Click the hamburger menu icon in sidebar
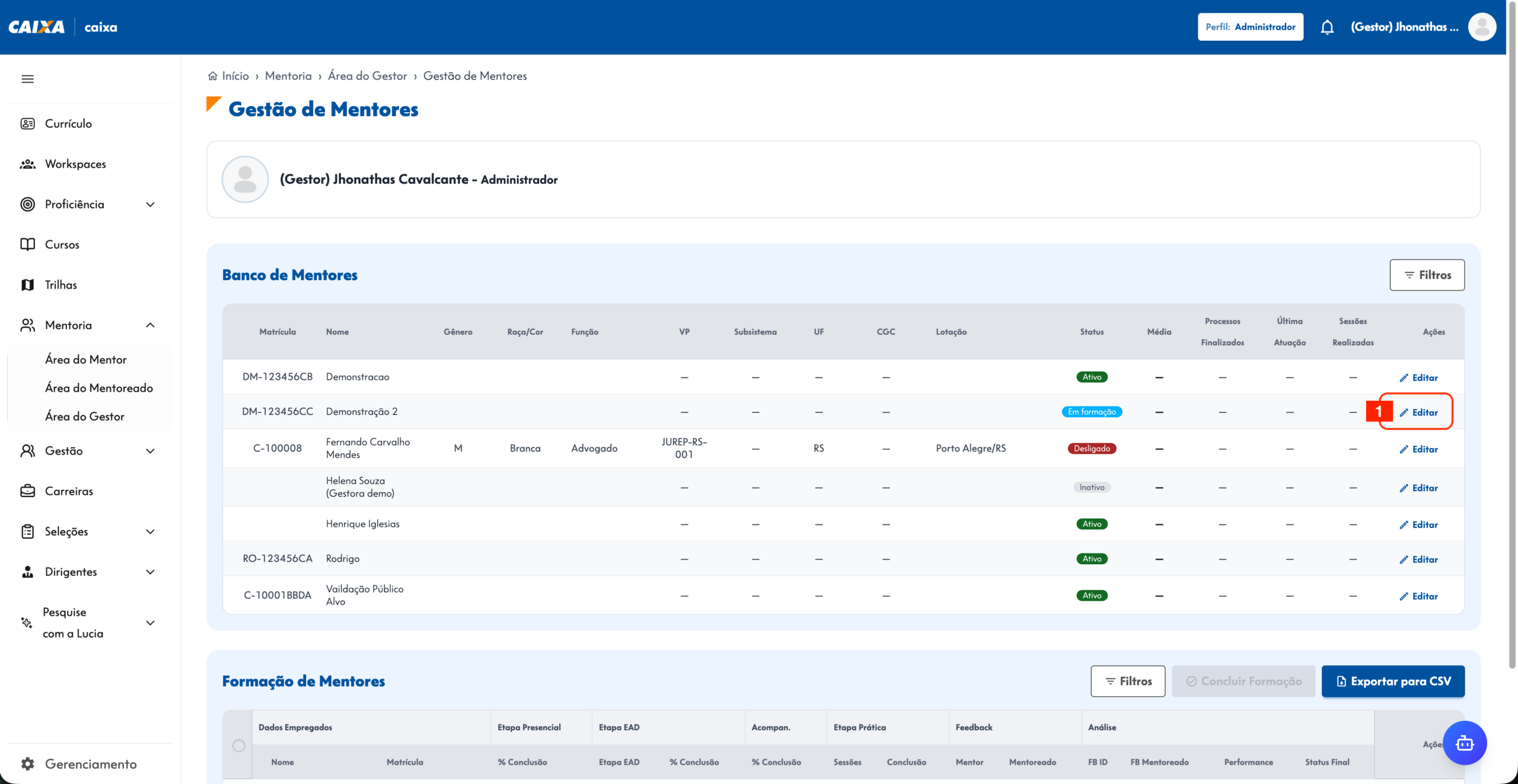The height and width of the screenshot is (784, 1518). 27,79
